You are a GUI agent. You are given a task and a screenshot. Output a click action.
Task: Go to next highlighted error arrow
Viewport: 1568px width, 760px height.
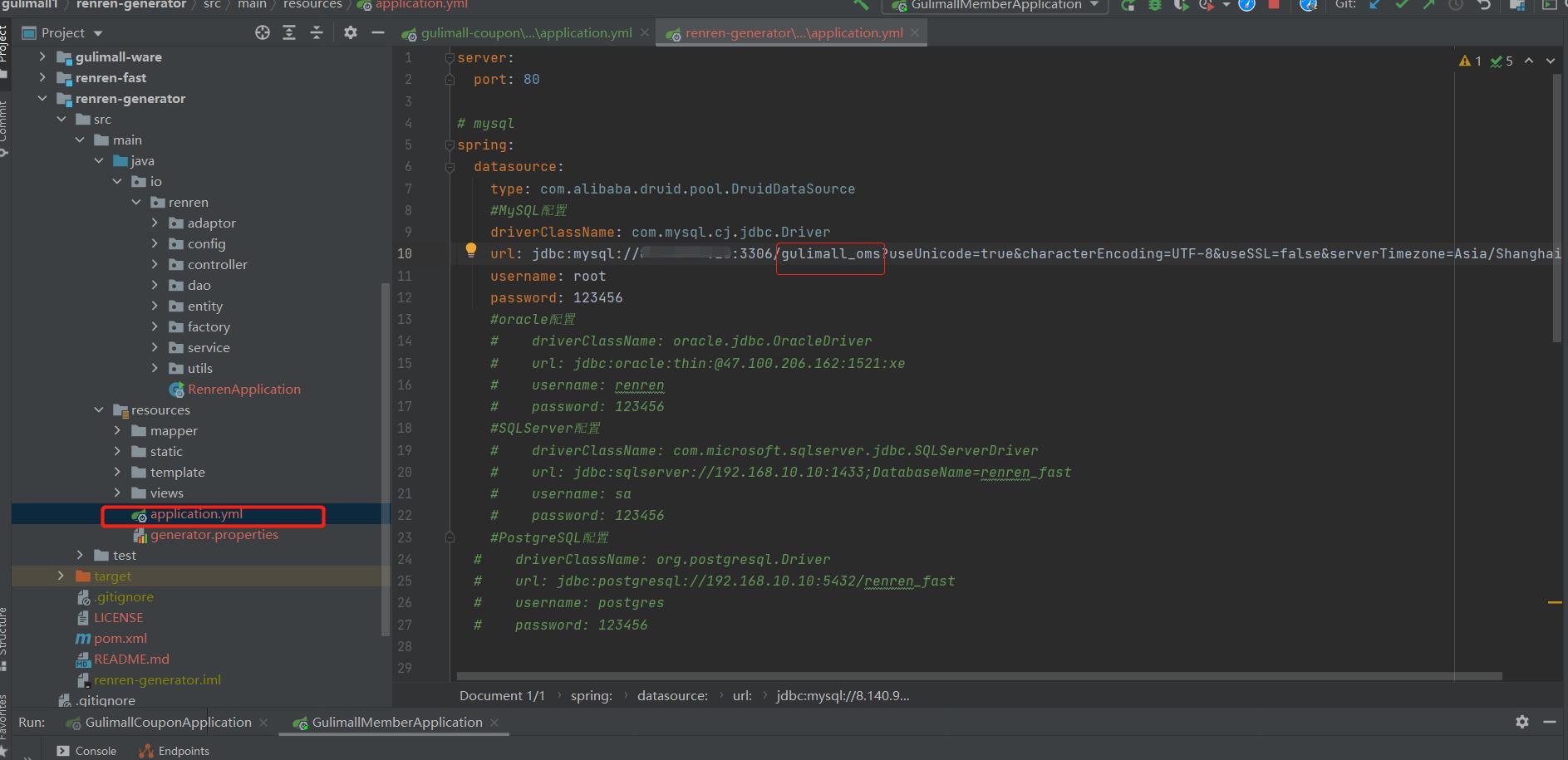click(1551, 61)
